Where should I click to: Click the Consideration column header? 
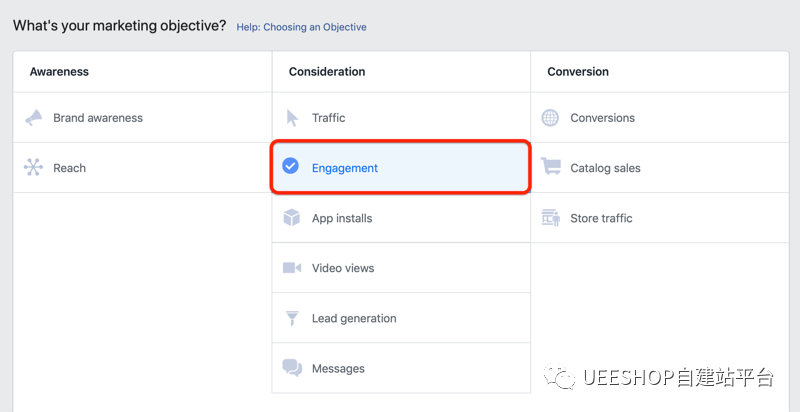pos(327,72)
